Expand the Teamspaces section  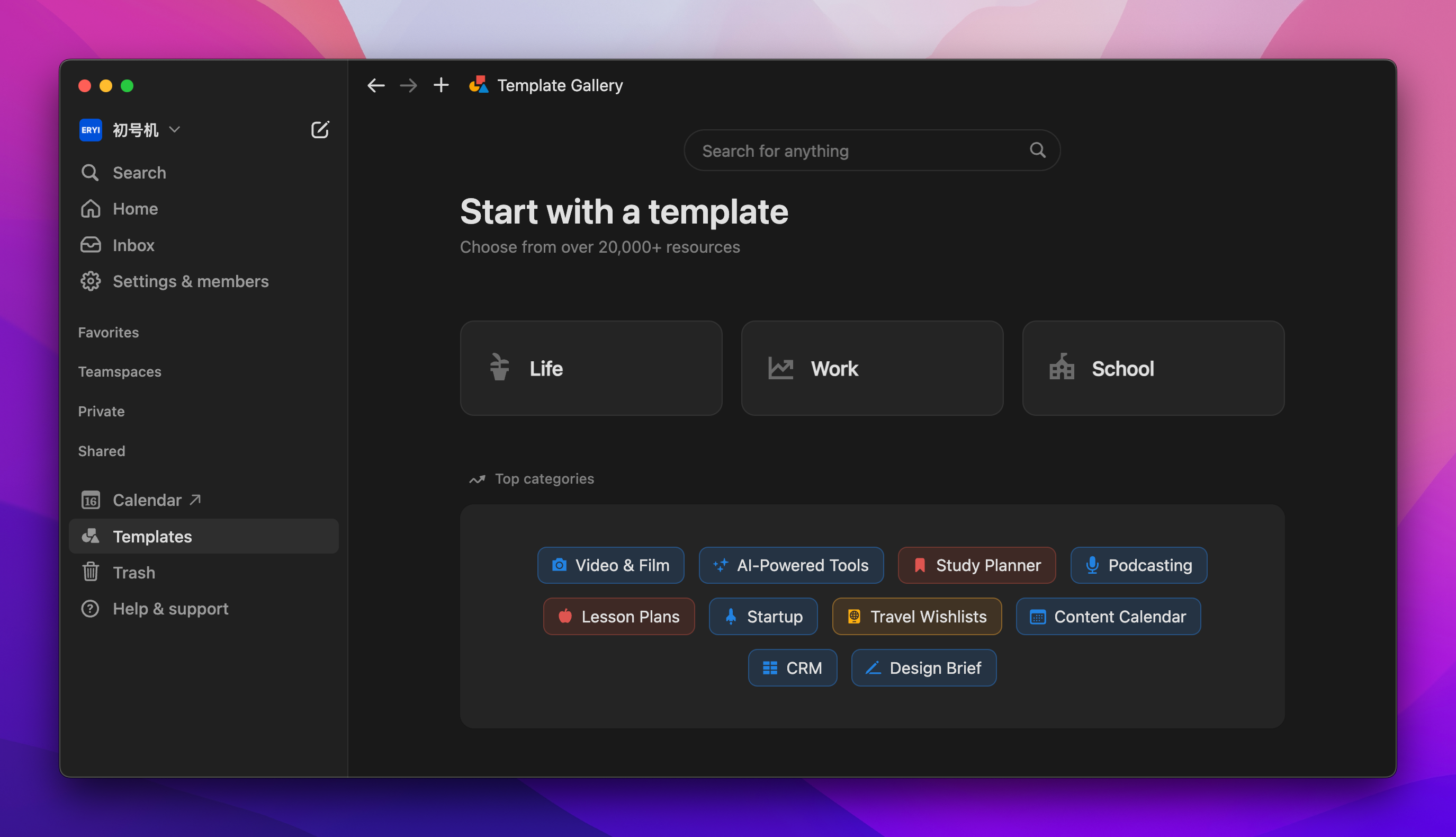click(120, 372)
